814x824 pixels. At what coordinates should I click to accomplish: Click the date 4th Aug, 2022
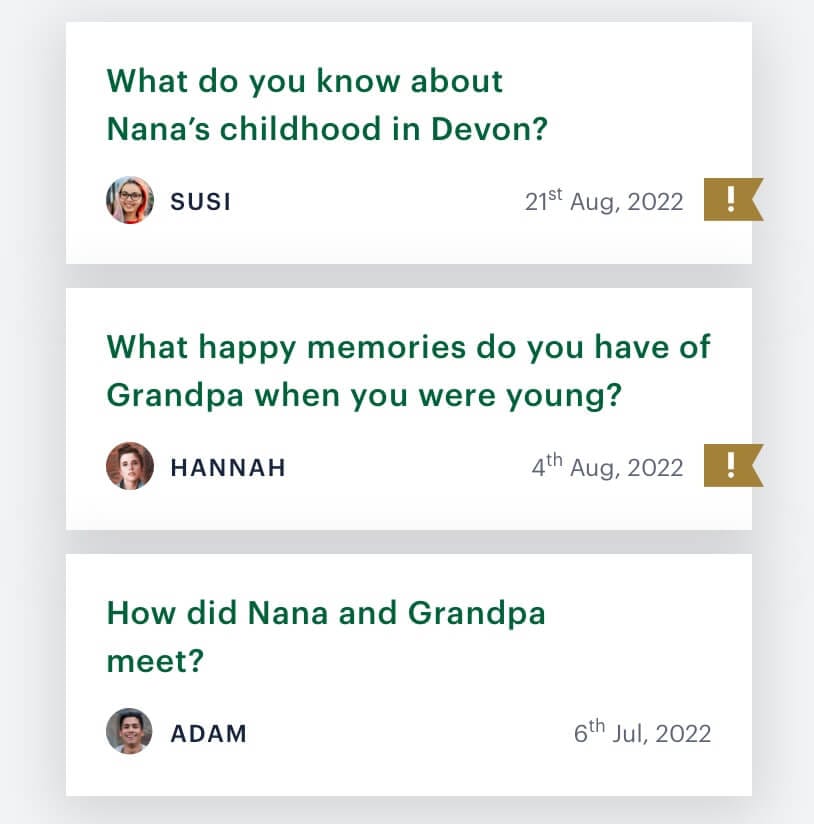(607, 467)
